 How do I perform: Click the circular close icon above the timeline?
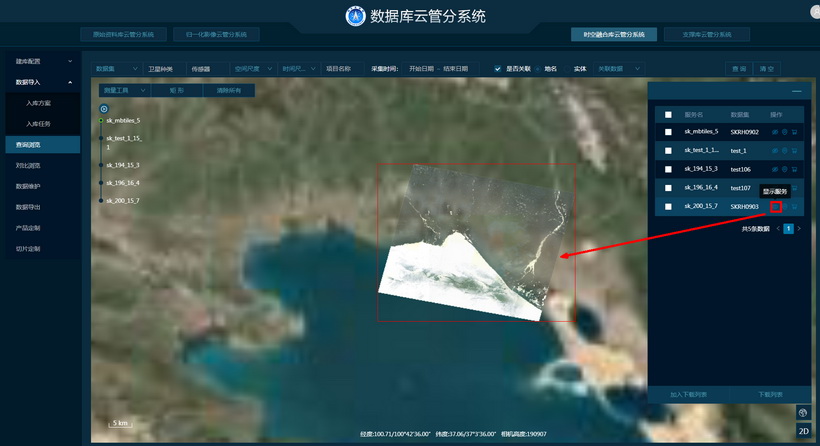(x=104, y=108)
